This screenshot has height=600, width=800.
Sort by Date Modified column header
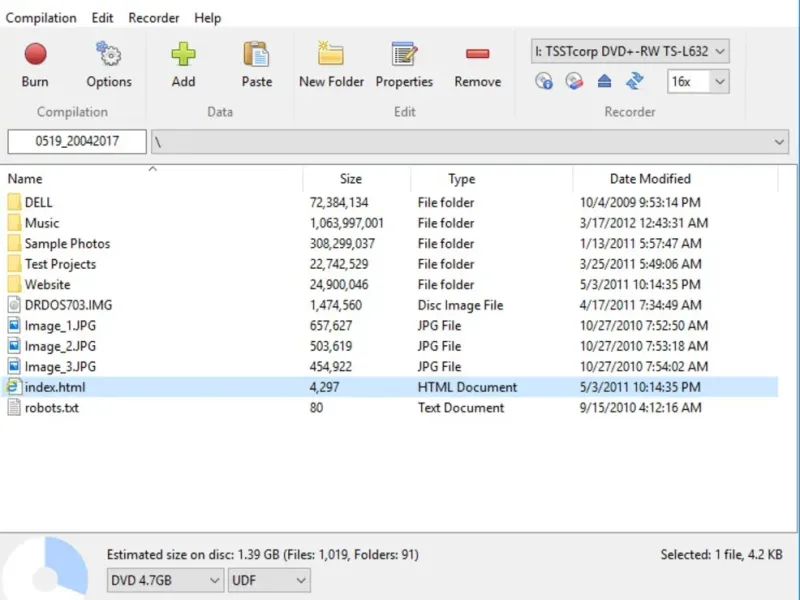[675, 179]
